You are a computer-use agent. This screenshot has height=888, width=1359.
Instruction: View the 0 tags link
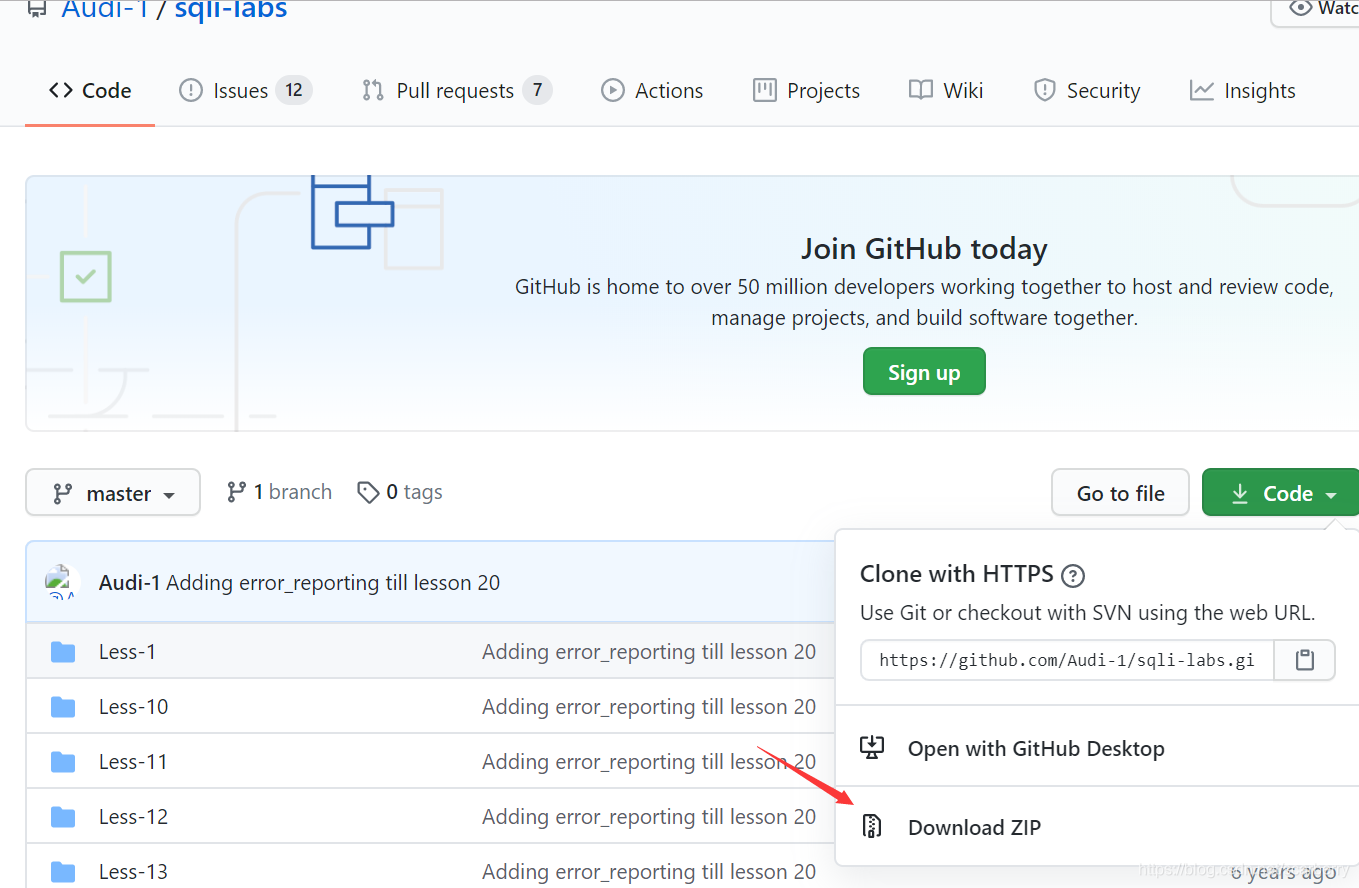(x=400, y=492)
